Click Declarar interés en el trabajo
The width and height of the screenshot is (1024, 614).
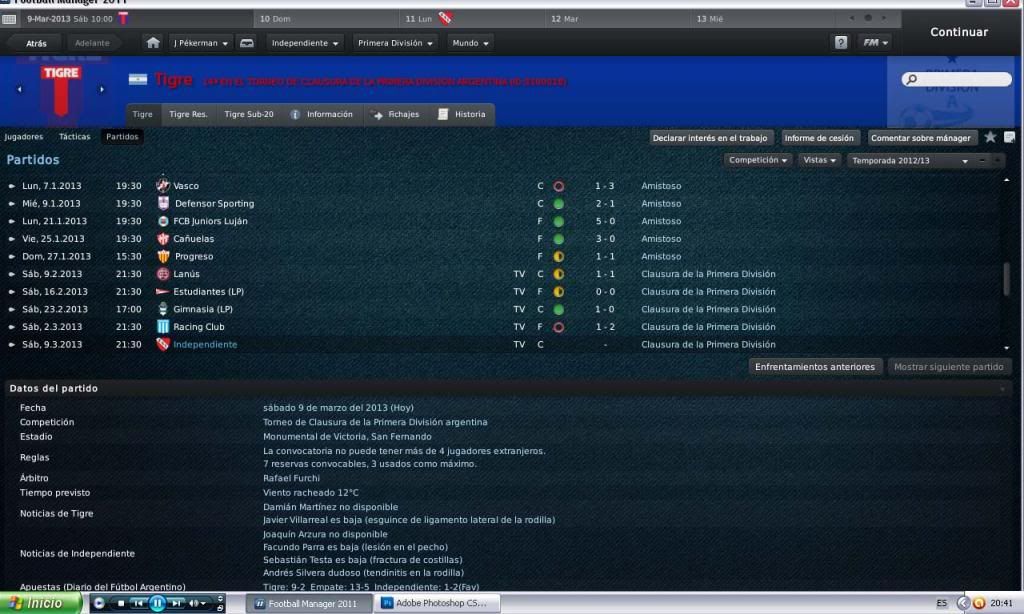(710, 138)
